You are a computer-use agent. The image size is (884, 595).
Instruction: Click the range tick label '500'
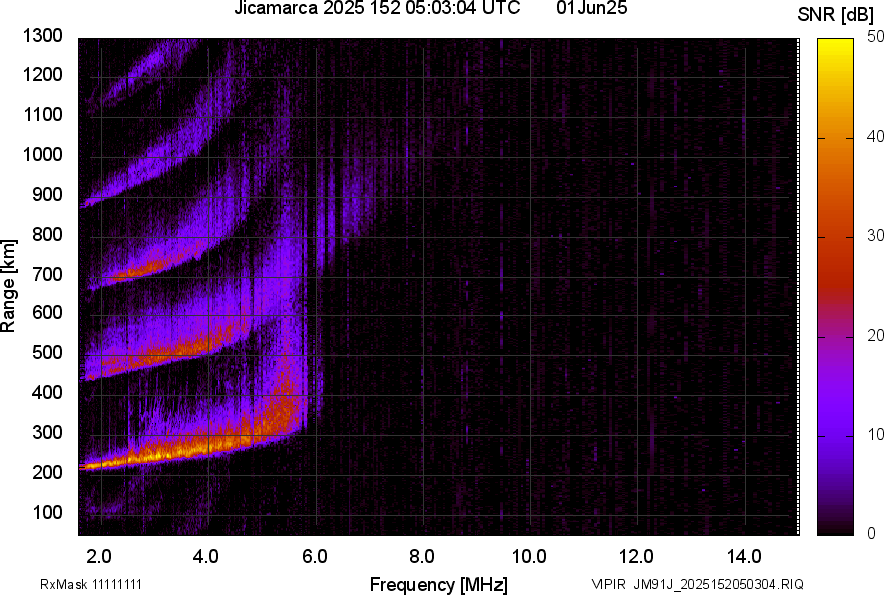pos(47,352)
